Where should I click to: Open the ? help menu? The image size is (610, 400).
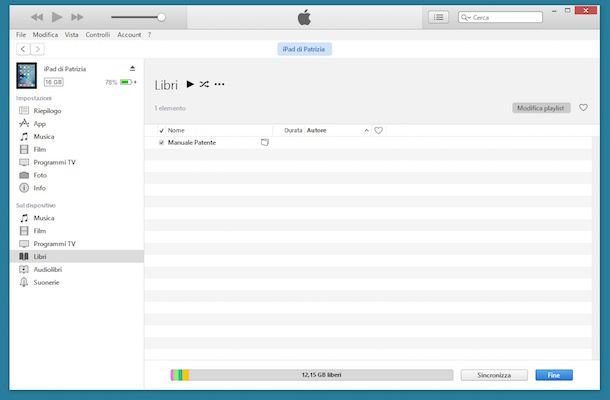(x=149, y=35)
